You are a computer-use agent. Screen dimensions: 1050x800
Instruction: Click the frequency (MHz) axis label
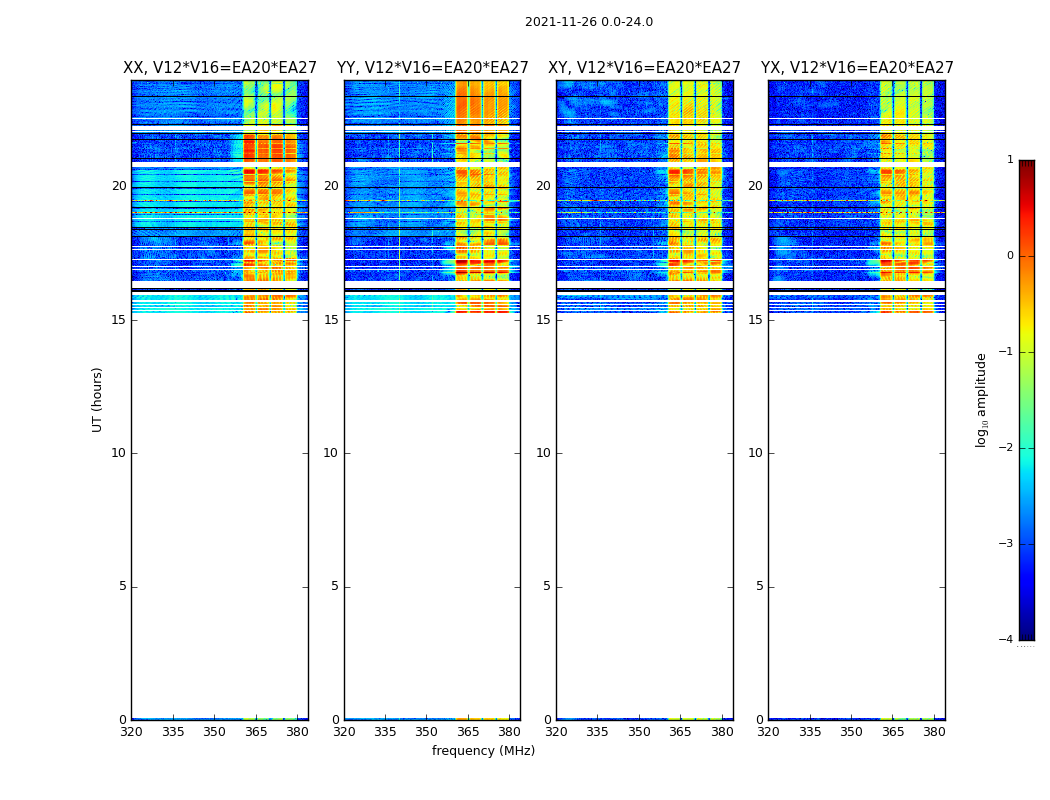483,751
